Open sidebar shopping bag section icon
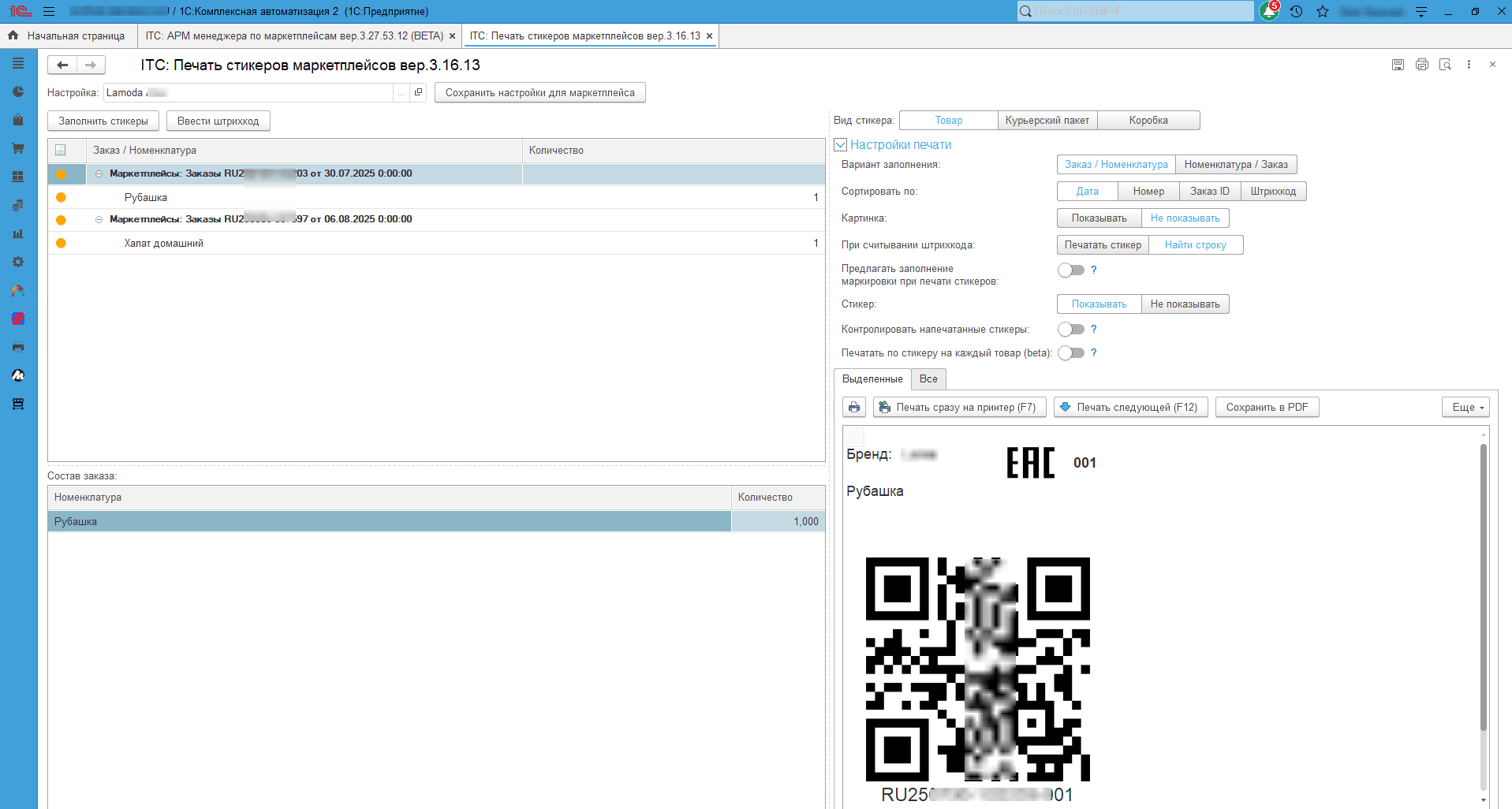 (18, 120)
